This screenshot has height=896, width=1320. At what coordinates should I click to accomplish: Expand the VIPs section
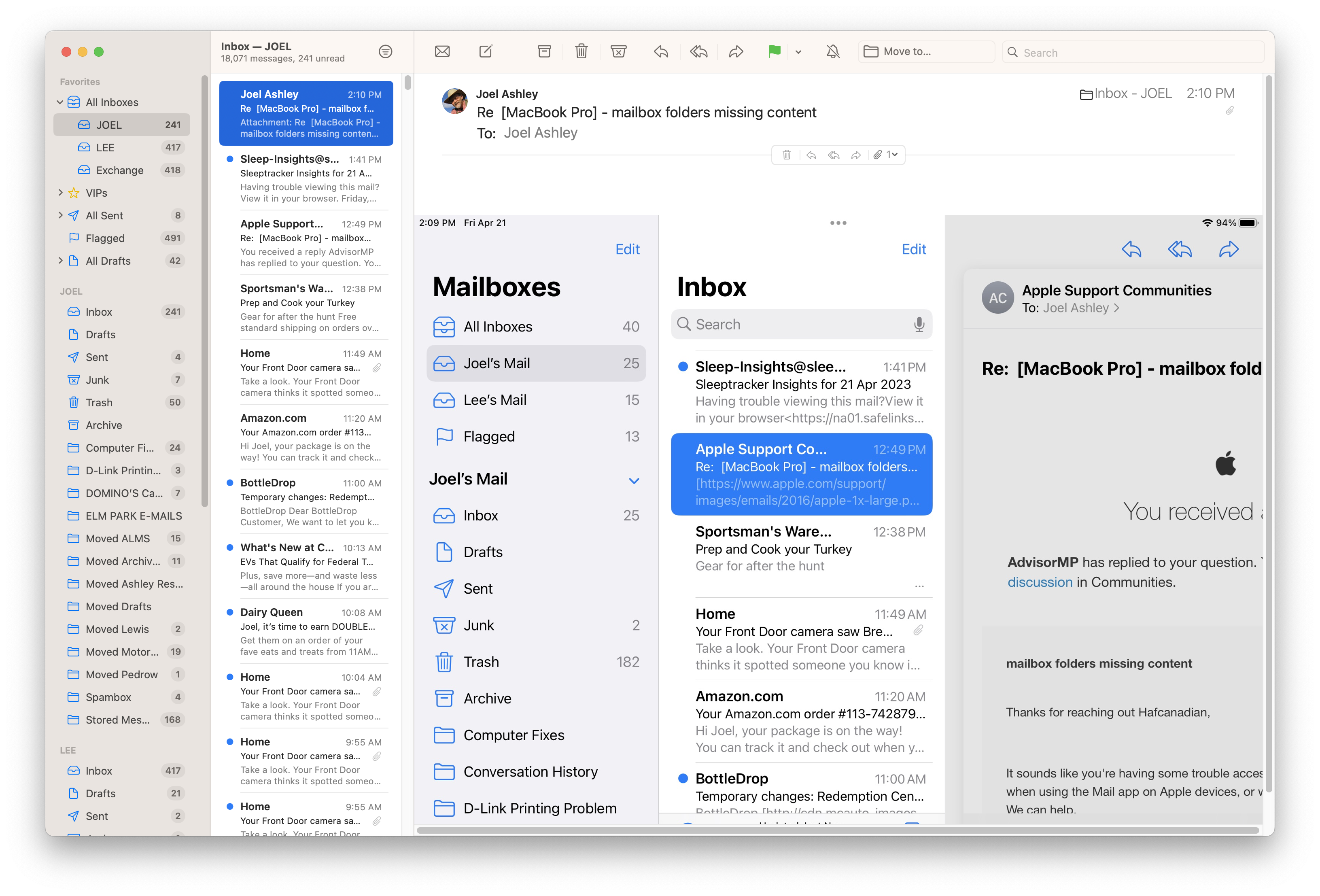[x=60, y=193]
